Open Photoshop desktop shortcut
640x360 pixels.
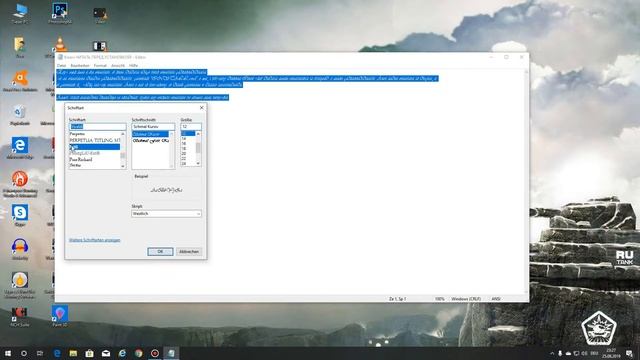[60, 13]
